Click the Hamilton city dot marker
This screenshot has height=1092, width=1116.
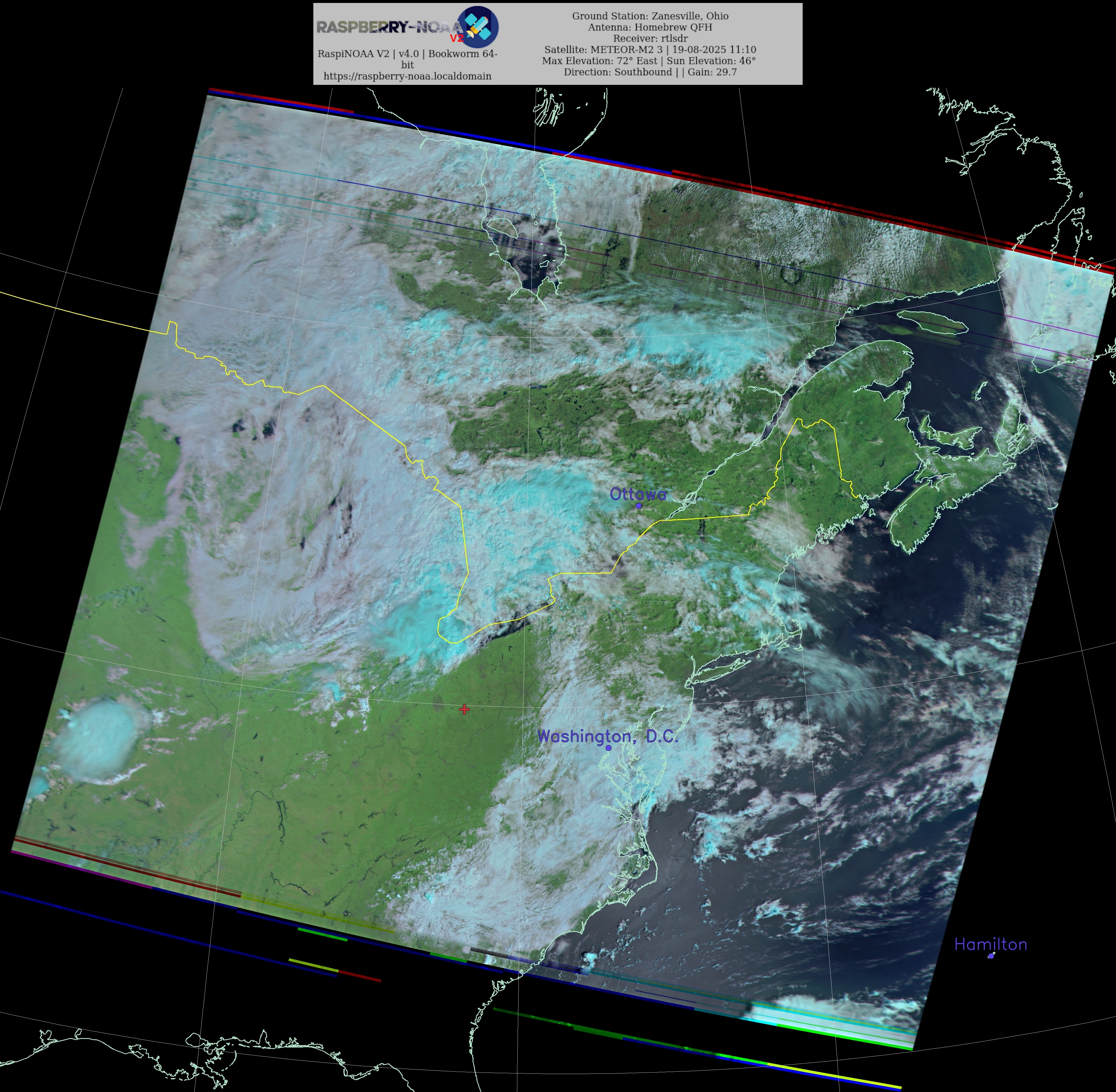(990, 956)
